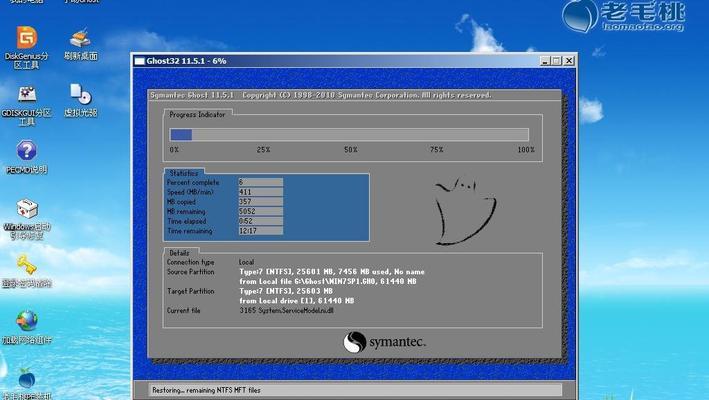Open the peach icon at the desktop bottom
Image resolution: width=709 pixels, height=400 pixels.
pos(27,378)
